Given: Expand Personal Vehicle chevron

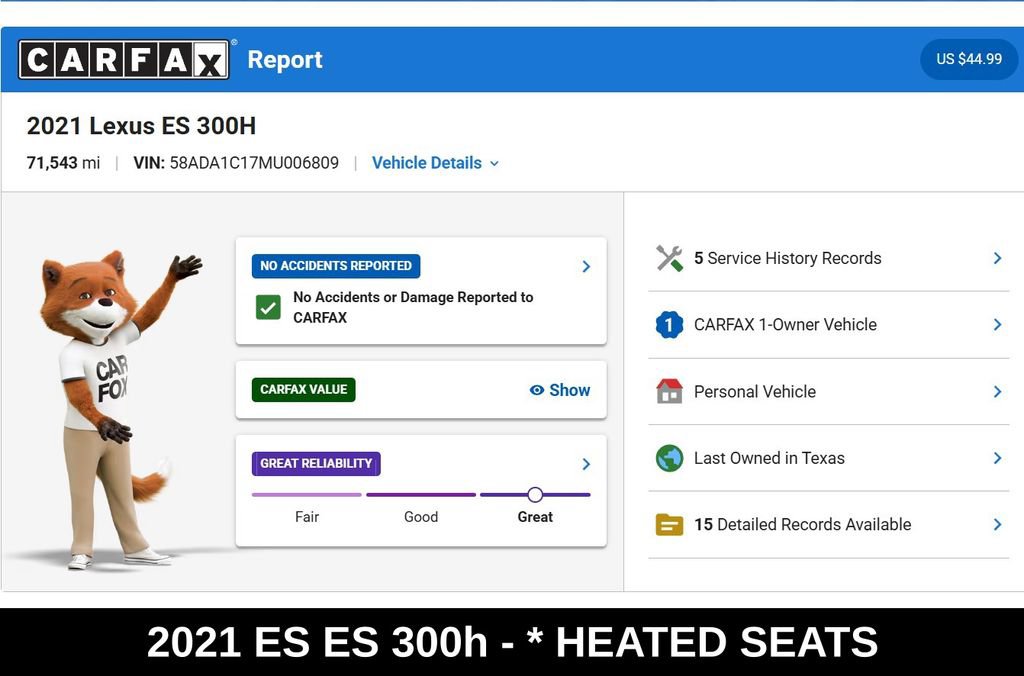Looking at the screenshot, I should tap(997, 391).
